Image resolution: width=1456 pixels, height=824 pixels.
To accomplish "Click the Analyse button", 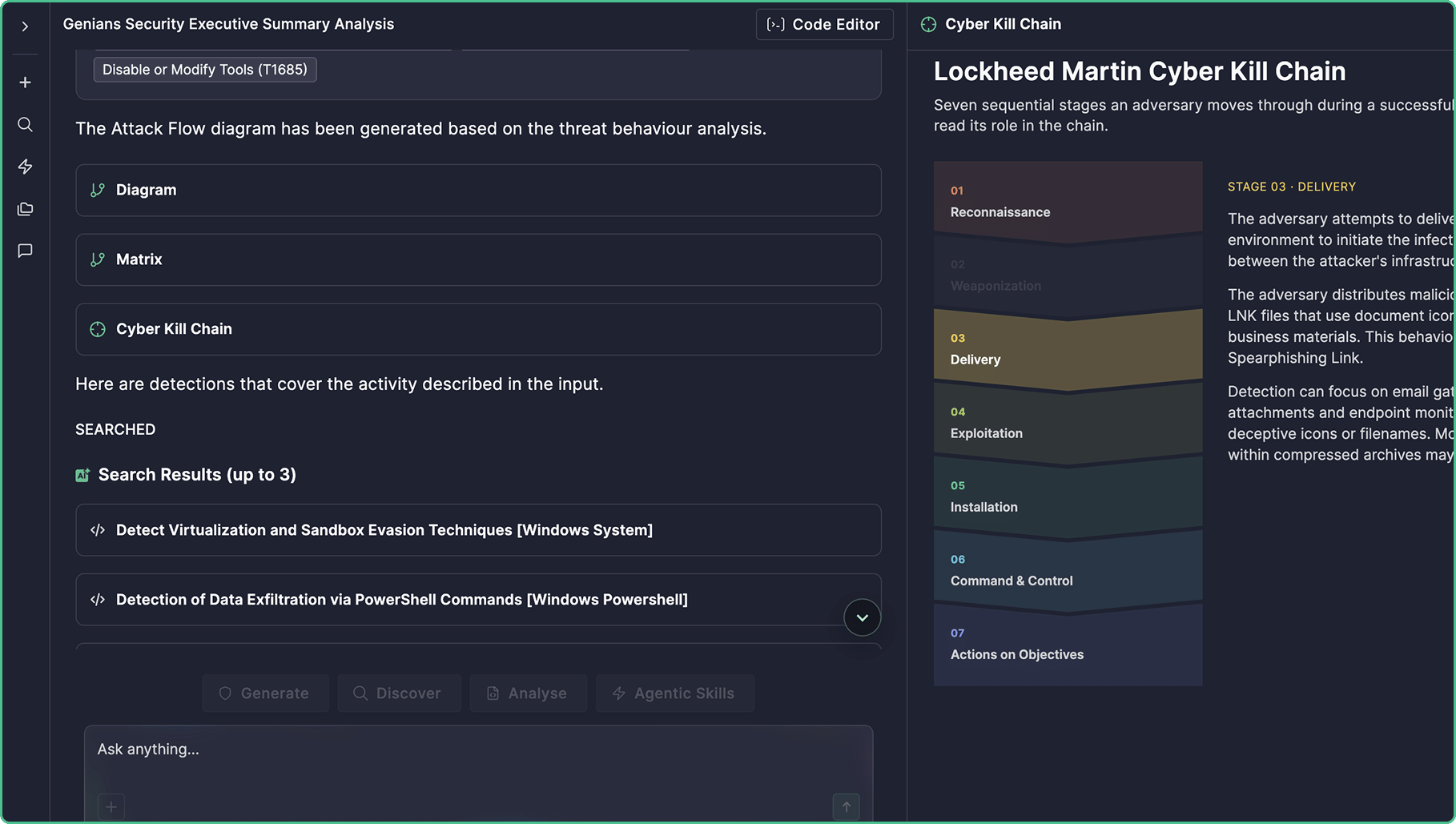I will click(x=528, y=693).
